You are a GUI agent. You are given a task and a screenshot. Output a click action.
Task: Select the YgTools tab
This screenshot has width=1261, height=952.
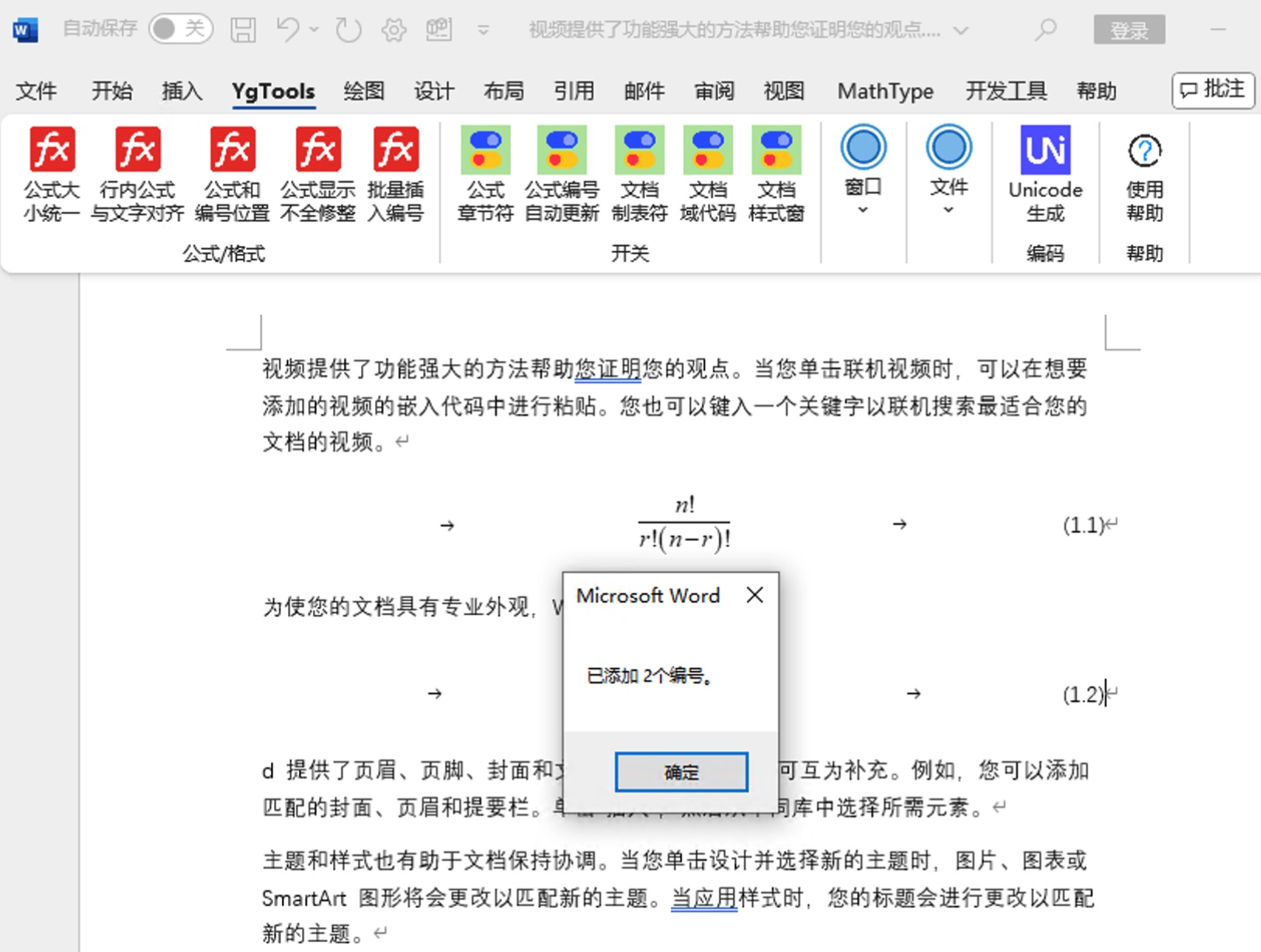[273, 91]
